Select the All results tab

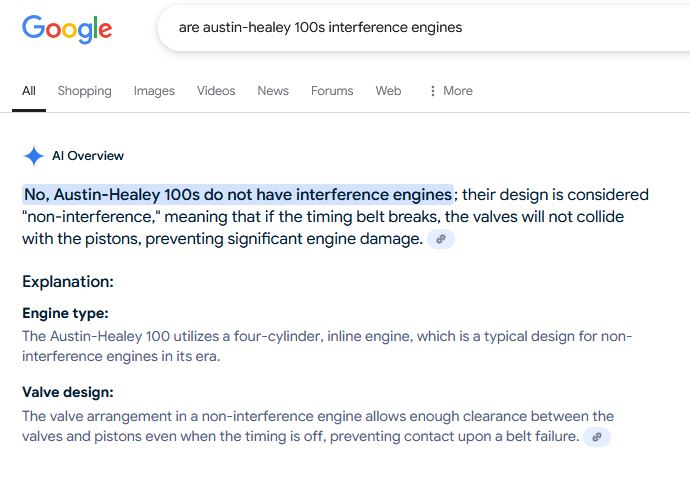tap(29, 91)
